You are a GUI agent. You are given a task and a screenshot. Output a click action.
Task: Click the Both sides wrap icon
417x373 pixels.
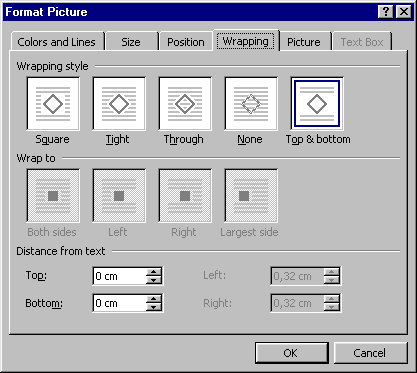(53, 196)
